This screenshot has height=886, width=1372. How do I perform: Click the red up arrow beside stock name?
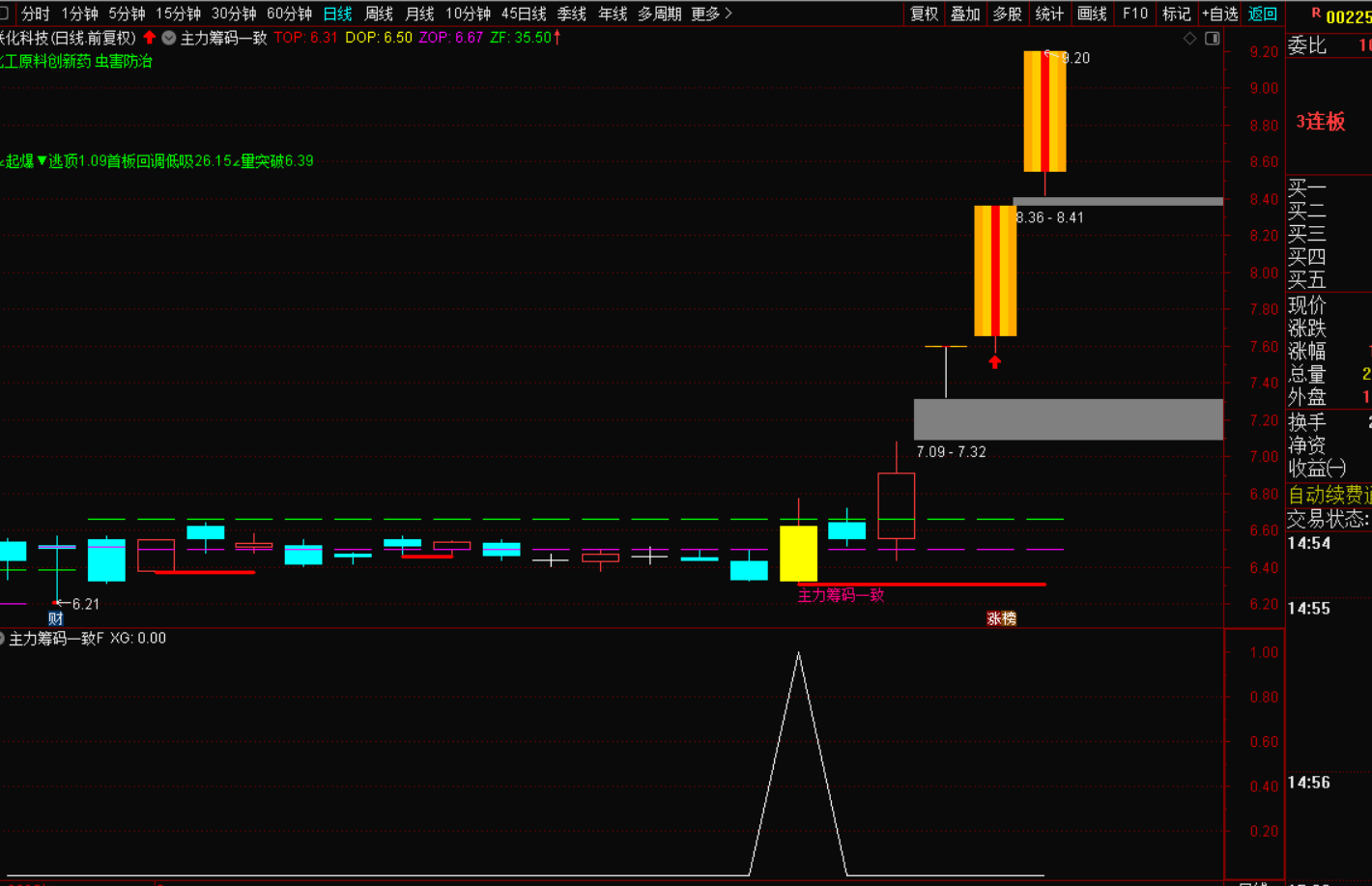click(x=149, y=38)
